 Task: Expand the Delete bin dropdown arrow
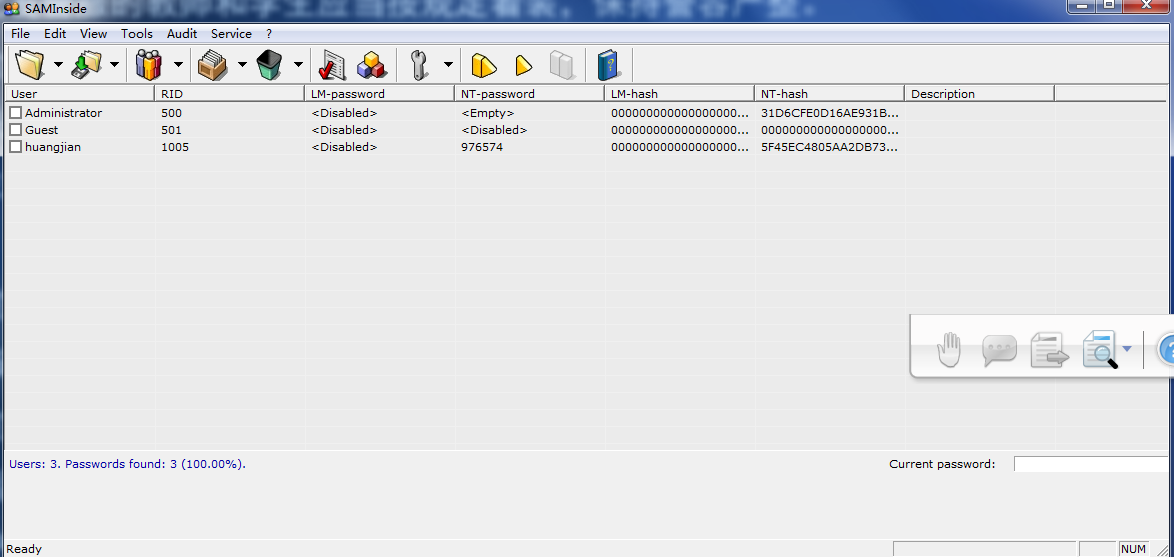(x=298, y=64)
